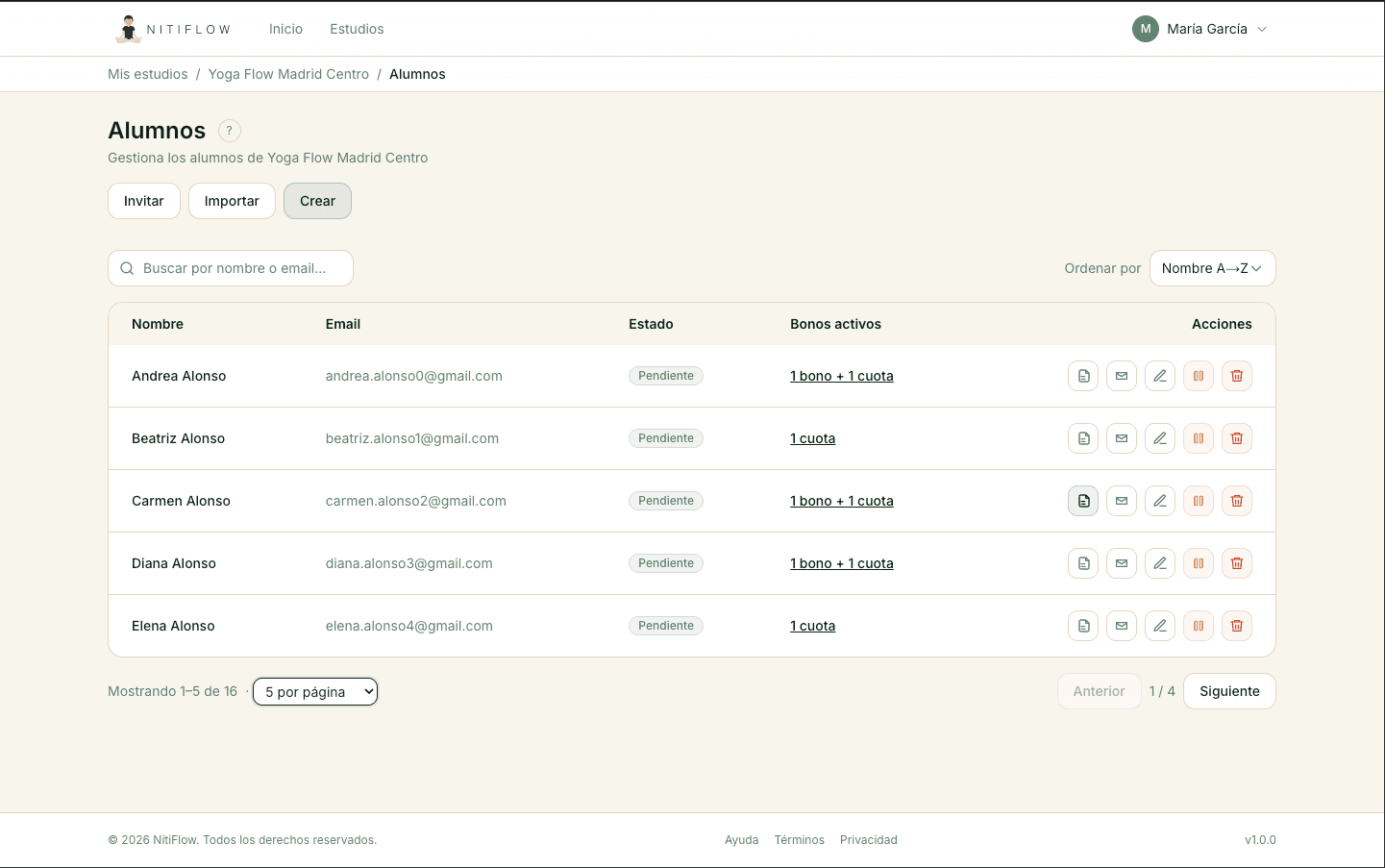Delete Andrea Alonso with trash icon

1237,376
